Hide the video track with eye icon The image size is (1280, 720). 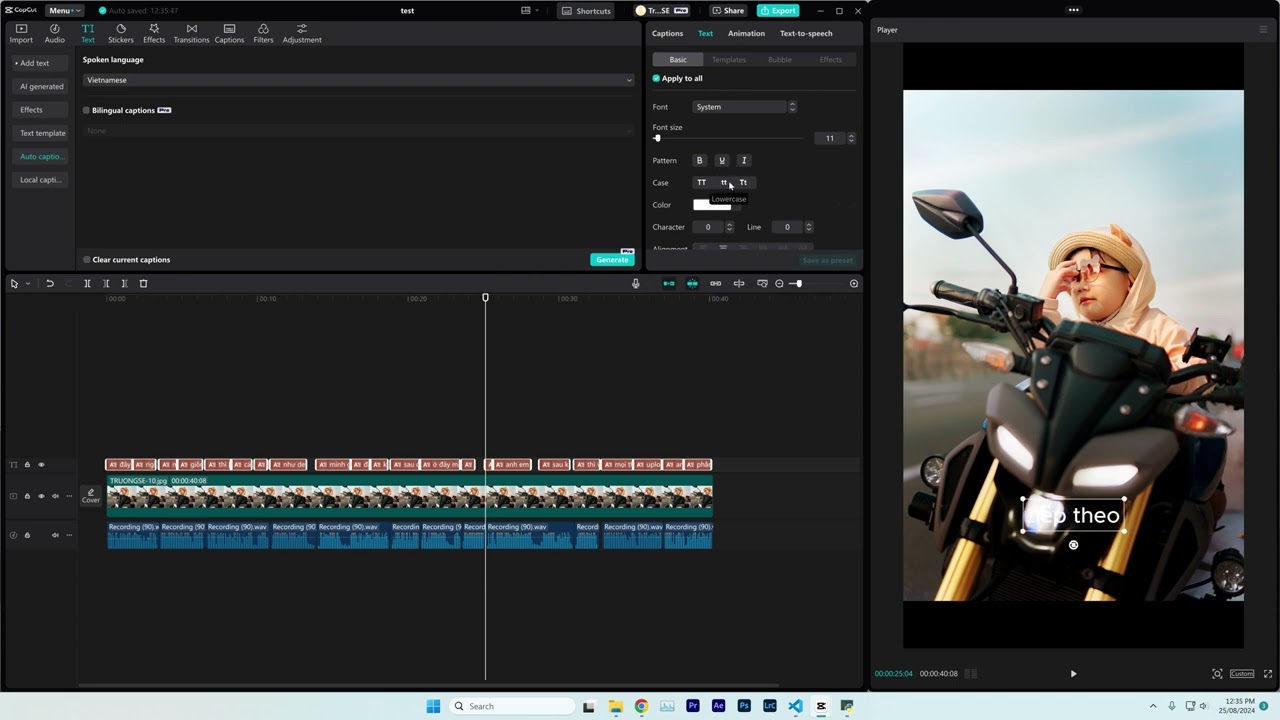(x=41, y=496)
